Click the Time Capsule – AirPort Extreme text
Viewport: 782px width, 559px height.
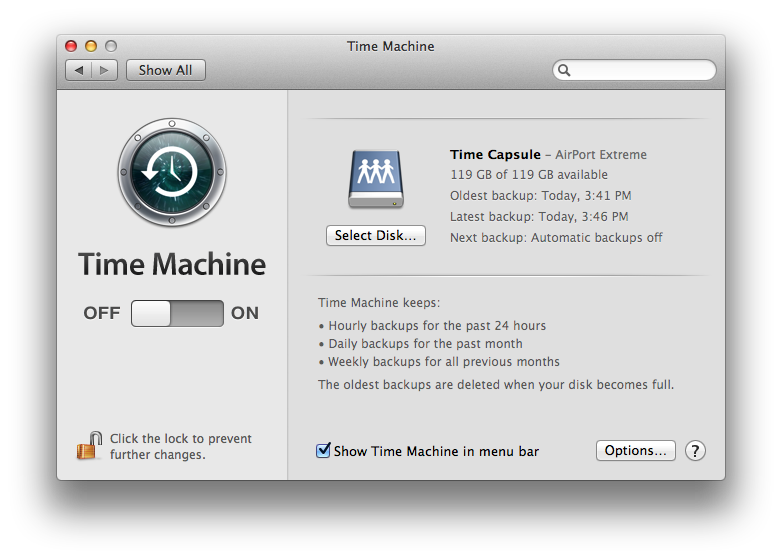548,155
